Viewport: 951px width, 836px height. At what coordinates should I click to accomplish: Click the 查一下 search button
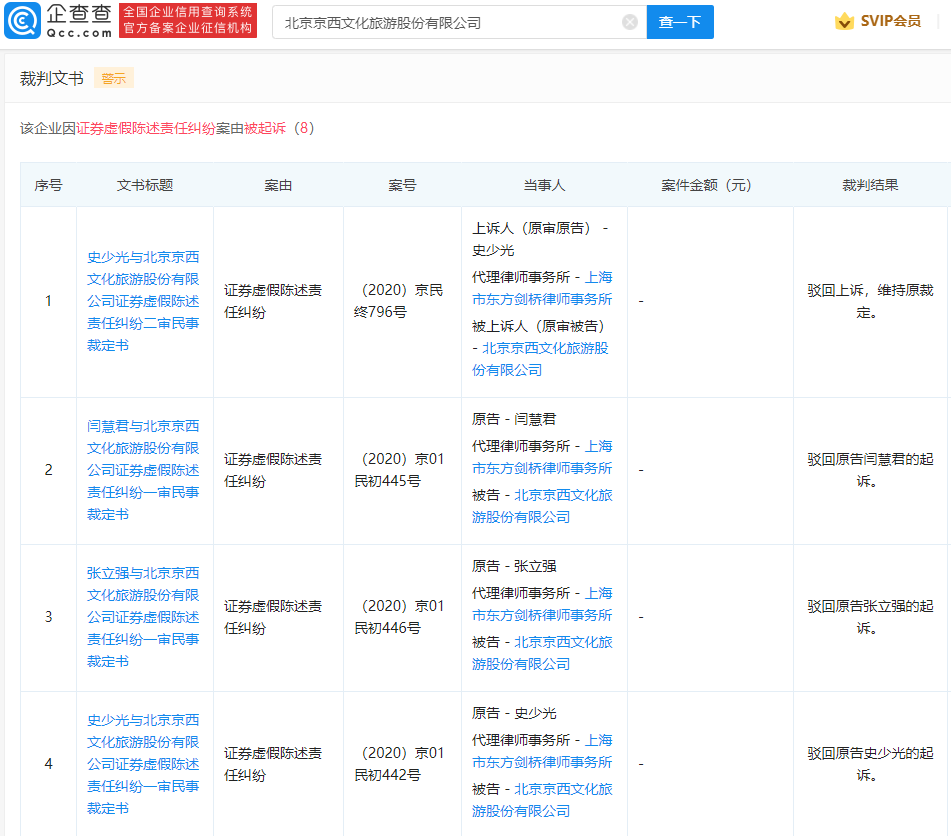pyautogui.click(x=680, y=22)
